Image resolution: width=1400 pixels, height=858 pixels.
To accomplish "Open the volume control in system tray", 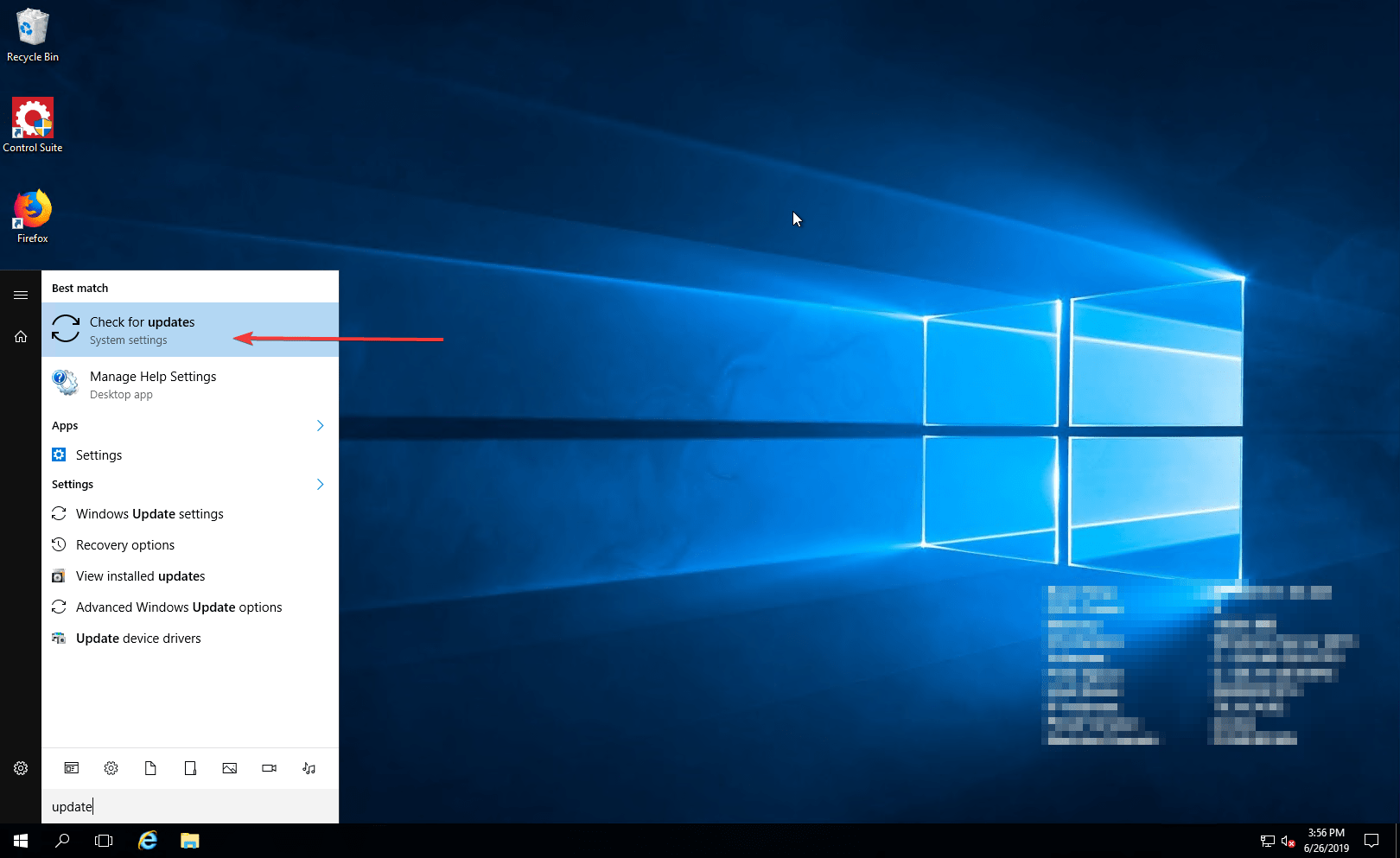I will click(x=1285, y=841).
